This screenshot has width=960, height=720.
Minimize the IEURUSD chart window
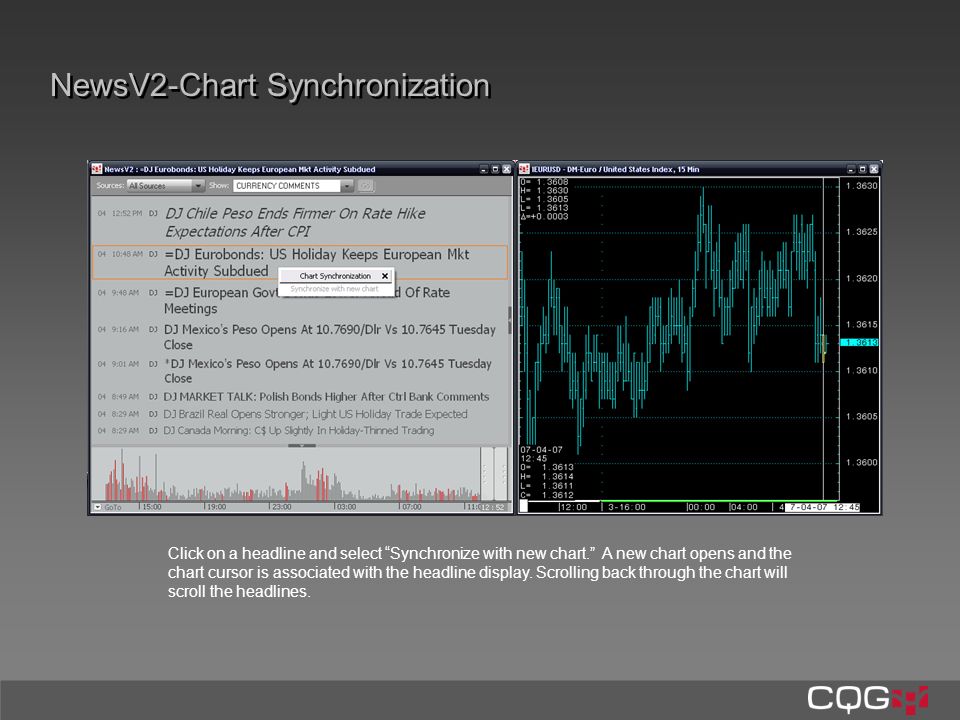click(x=851, y=169)
